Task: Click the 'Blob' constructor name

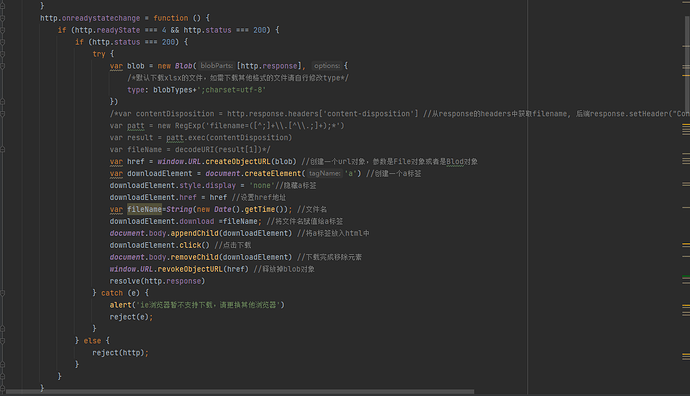Action: point(184,66)
